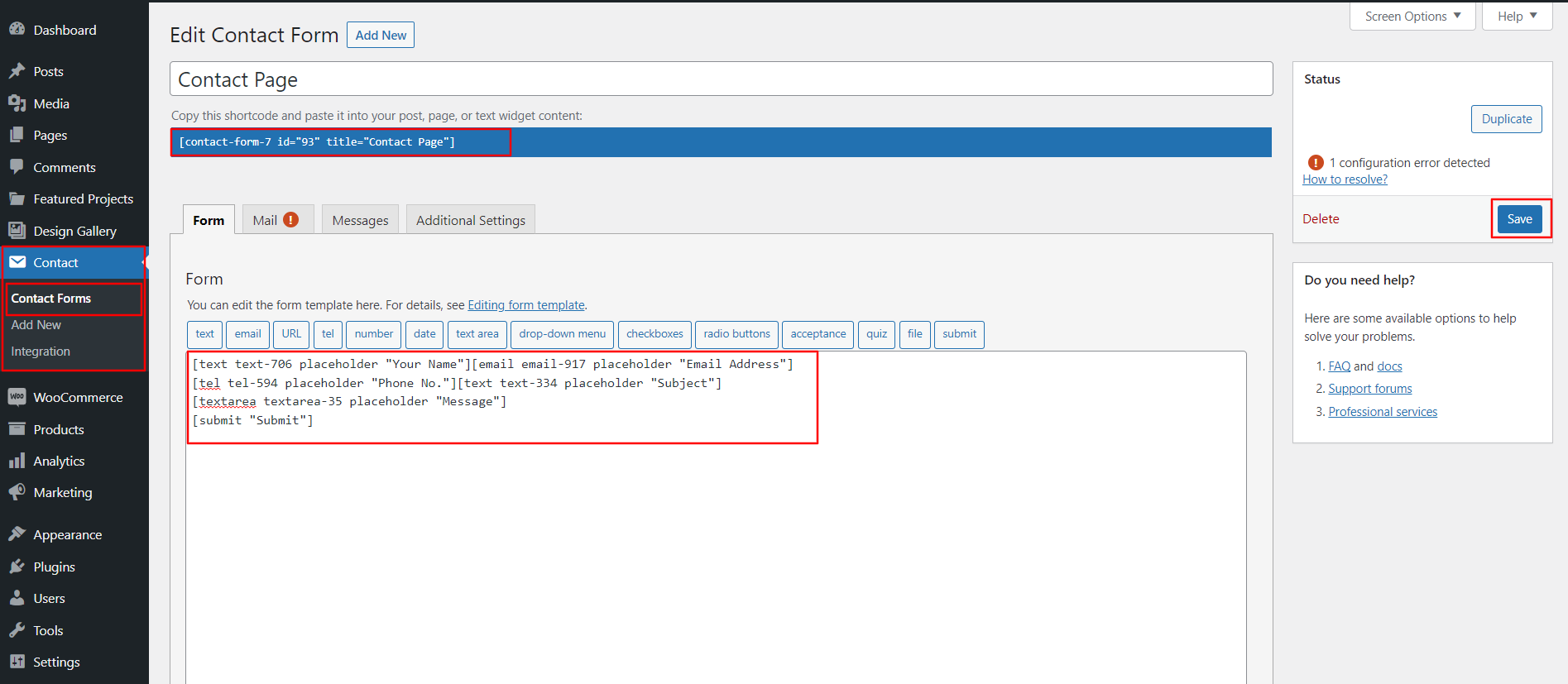
Task: Insert a file tag
Action: tap(914, 334)
